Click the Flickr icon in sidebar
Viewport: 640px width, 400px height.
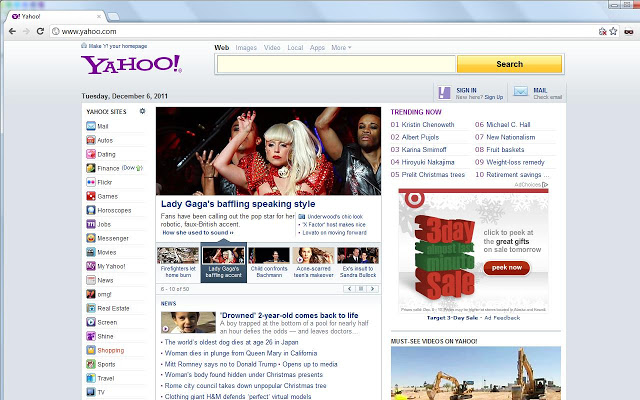(x=91, y=182)
